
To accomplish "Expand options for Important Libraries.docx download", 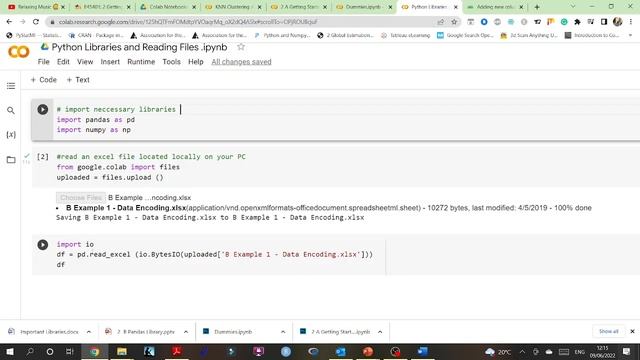I will [89, 332].
